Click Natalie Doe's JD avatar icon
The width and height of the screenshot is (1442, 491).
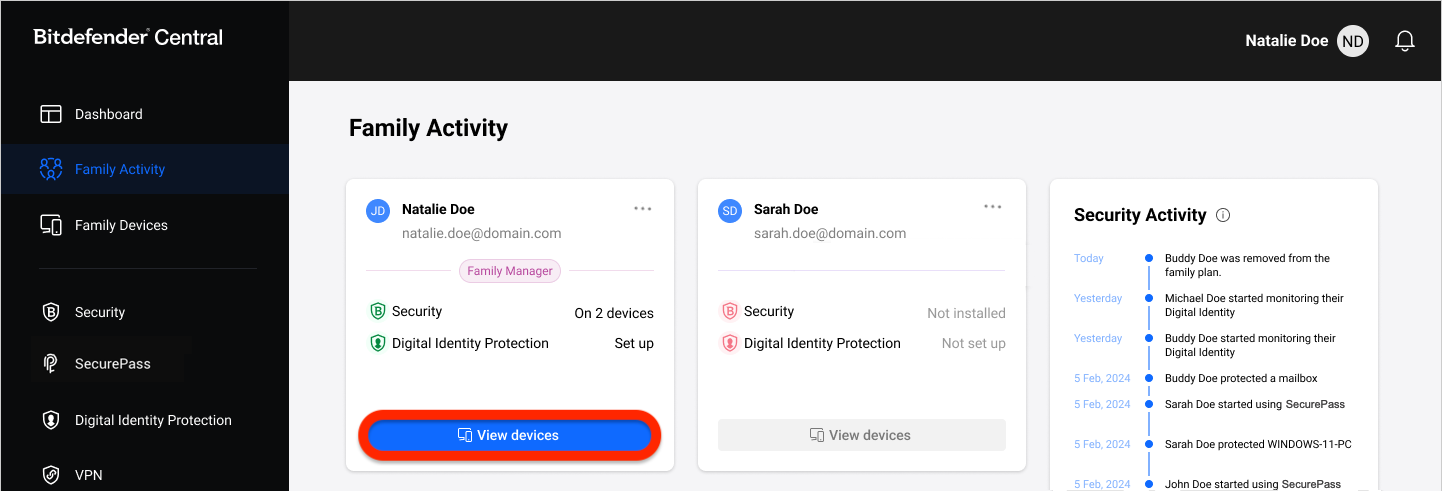click(378, 210)
